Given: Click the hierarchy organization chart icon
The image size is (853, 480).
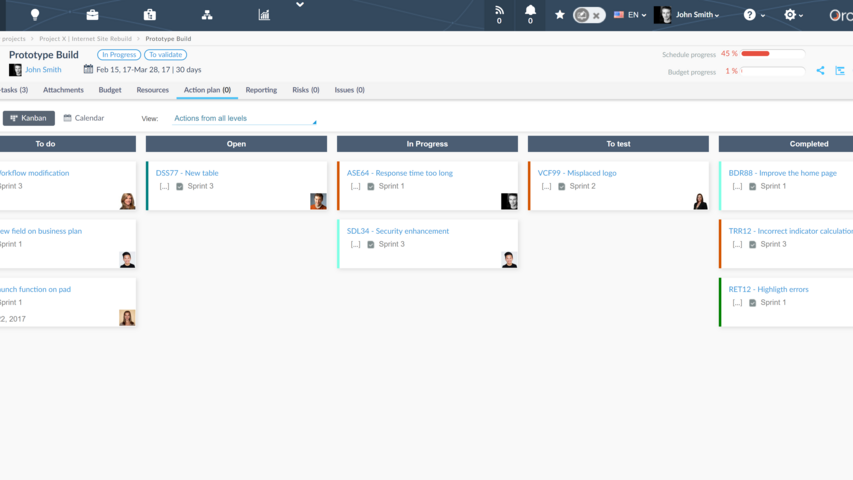Looking at the screenshot, I should (x=207, y=14).
